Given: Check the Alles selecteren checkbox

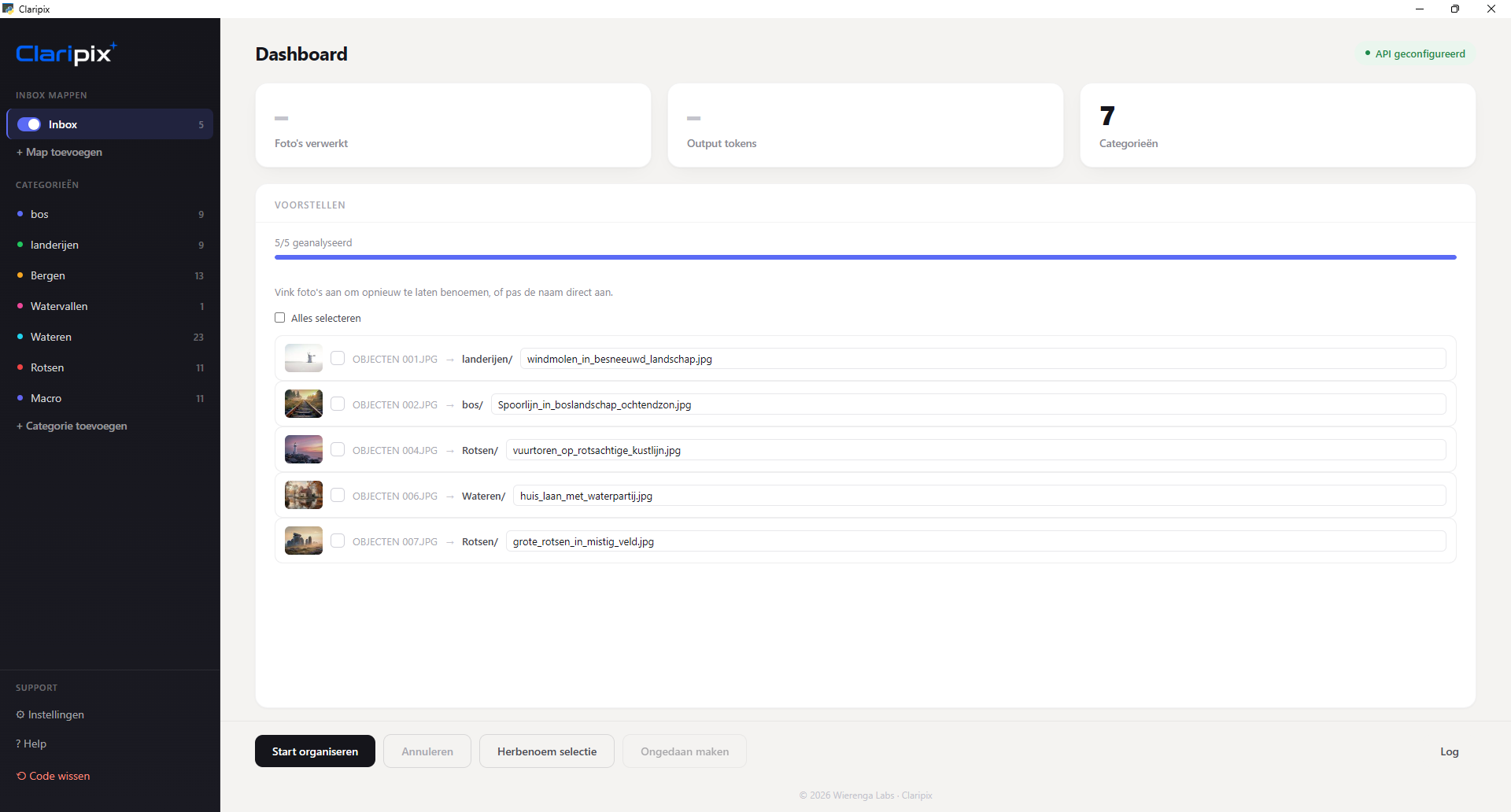Looking at the screenshot, I should pyautogui.click(x=279, y=318).
